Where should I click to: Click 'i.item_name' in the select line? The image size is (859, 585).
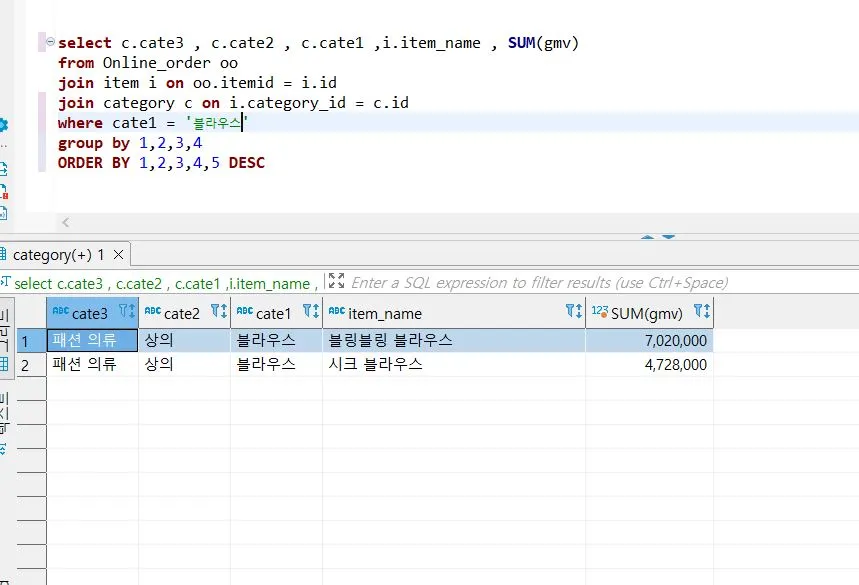coord(431,43)
